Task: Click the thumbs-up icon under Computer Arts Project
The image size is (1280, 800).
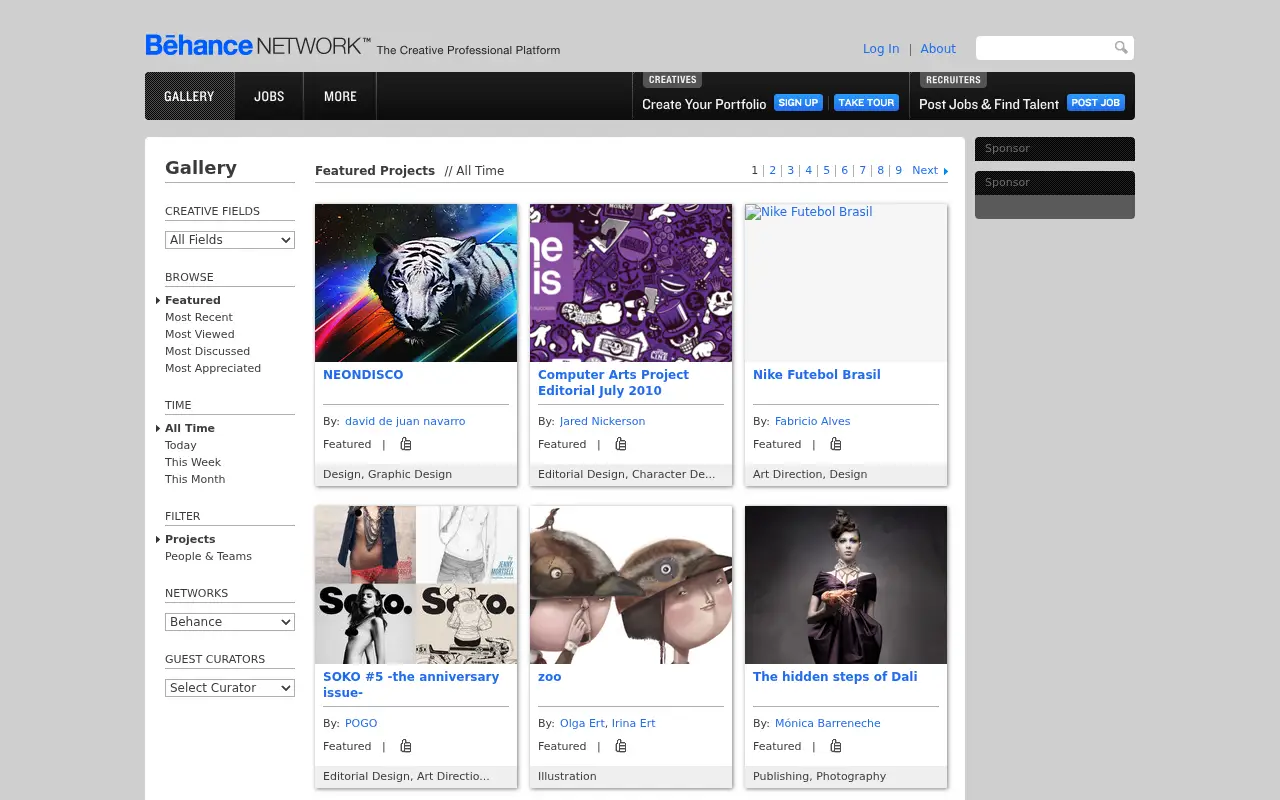Action: 621,444
